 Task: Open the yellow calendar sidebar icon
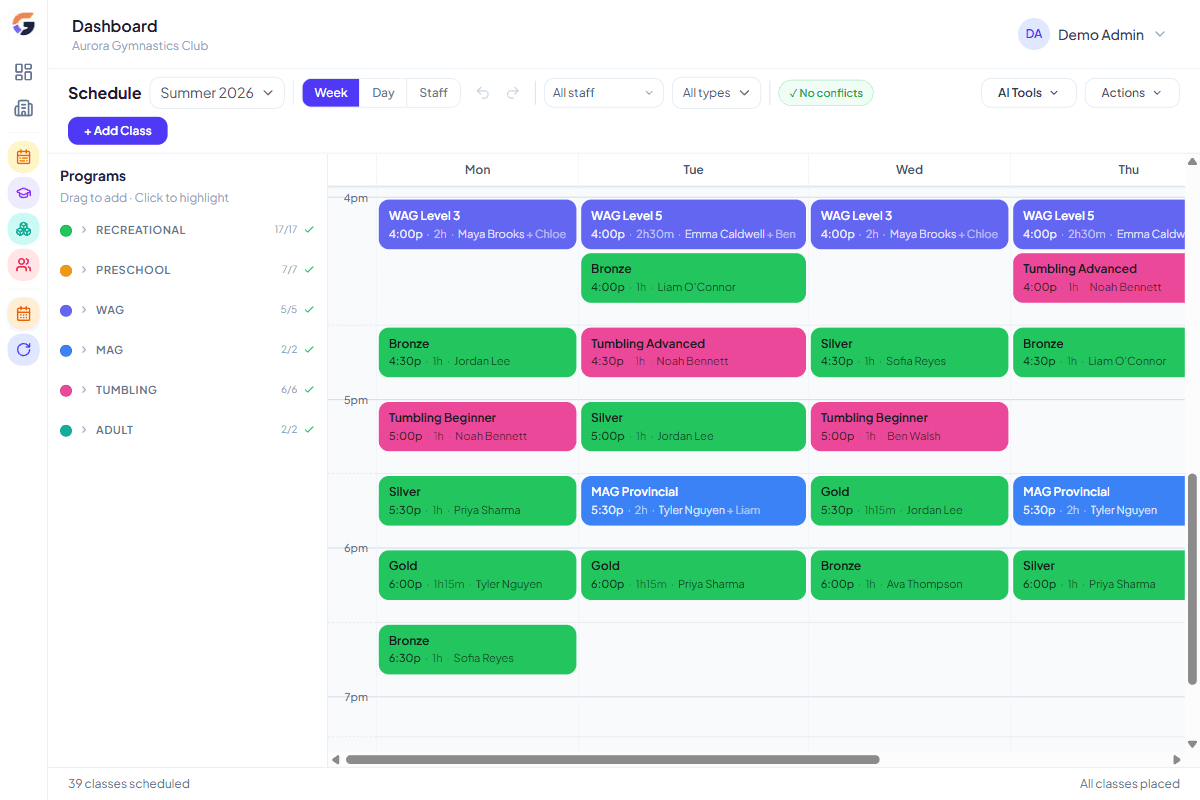(24, 157)
